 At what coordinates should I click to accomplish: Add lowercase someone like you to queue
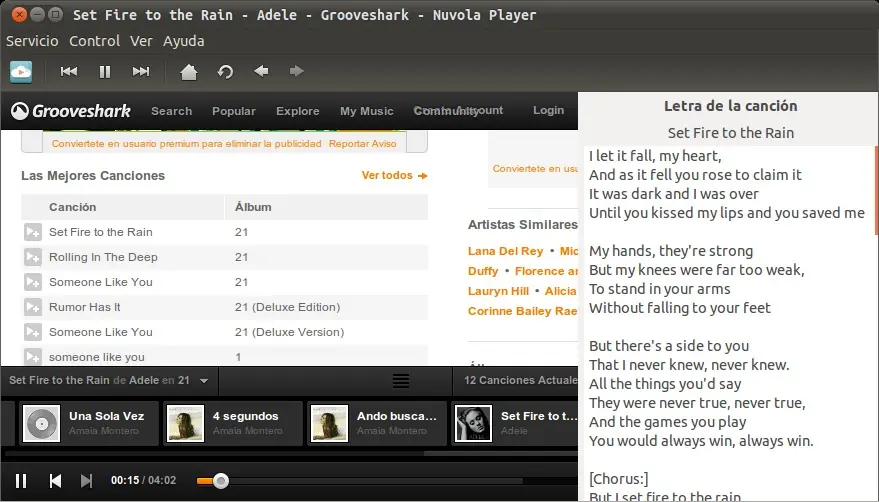click(33, 356)
